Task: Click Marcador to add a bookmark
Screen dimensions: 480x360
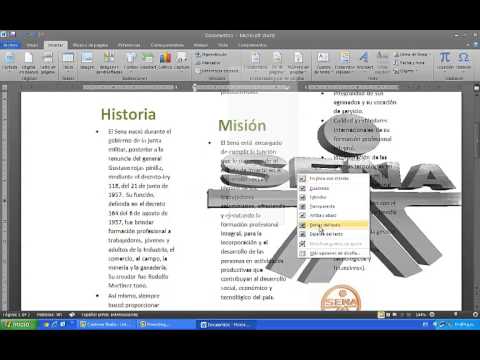Action: [x=208, y=62]
